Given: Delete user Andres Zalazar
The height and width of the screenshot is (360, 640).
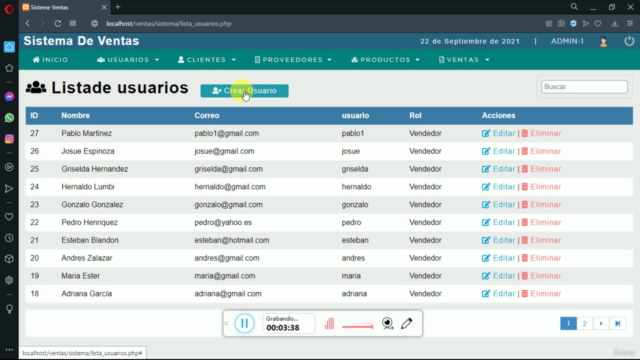Looking at the screenshot, I should pos(541,258).
